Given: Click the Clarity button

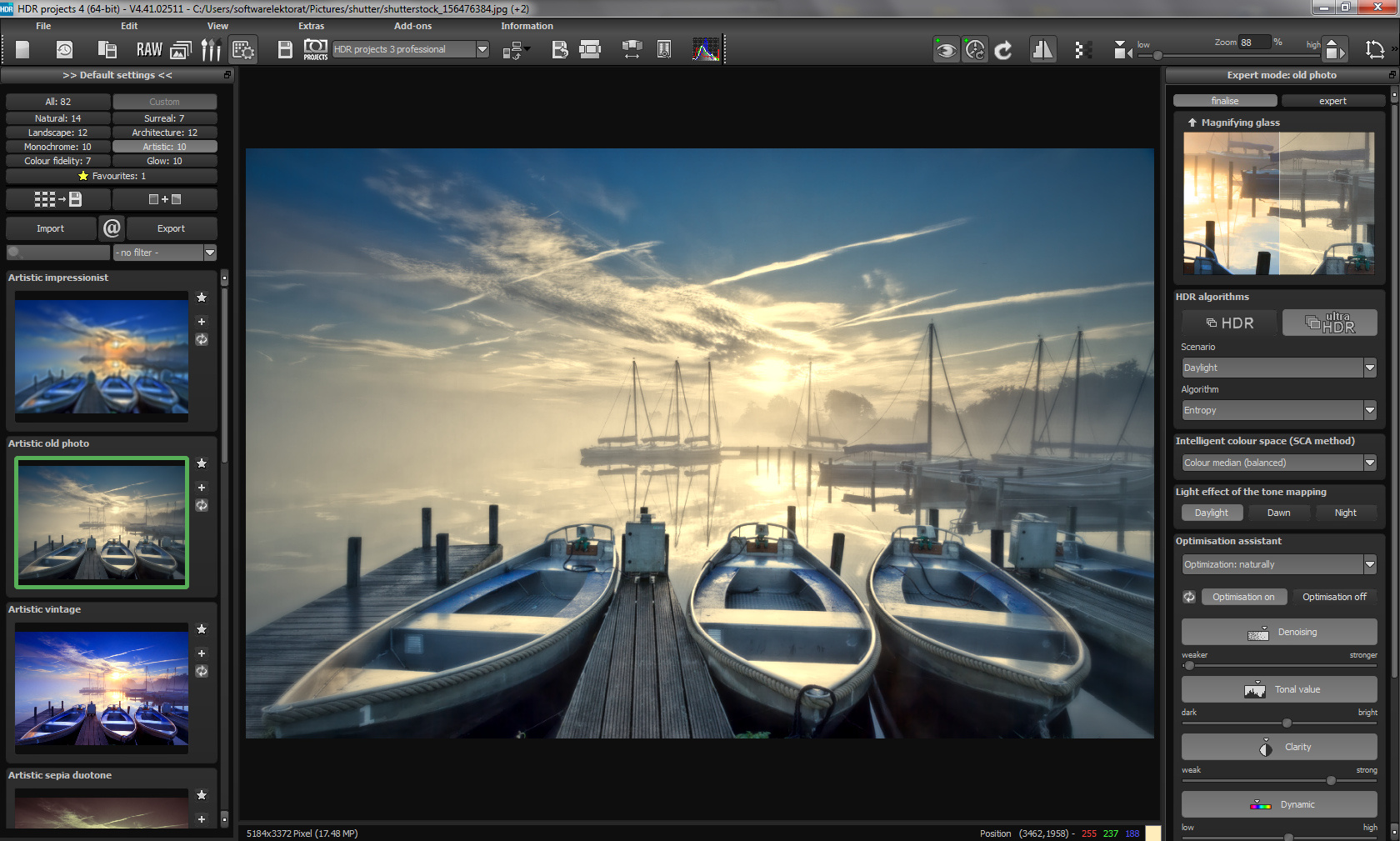Looking at the screenshot, I should coord(1279,747).
